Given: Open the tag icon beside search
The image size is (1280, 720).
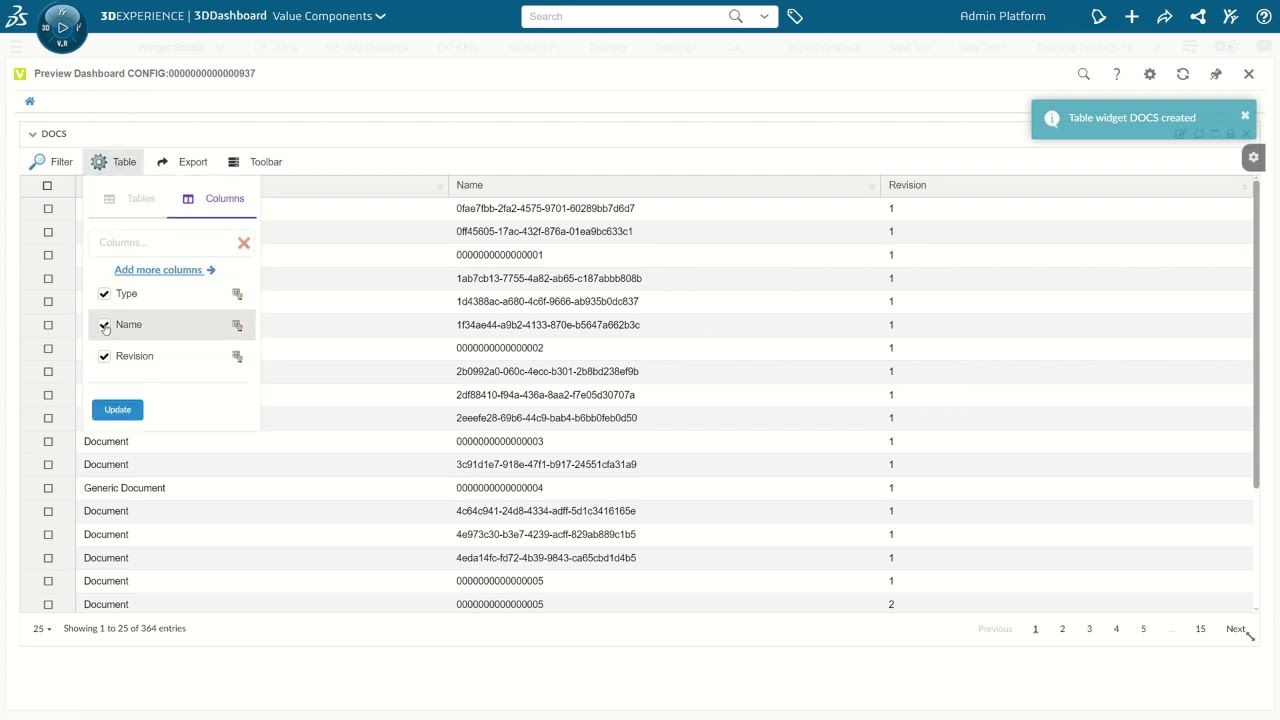Looking at the screenshot, I should tap(795, 16).
